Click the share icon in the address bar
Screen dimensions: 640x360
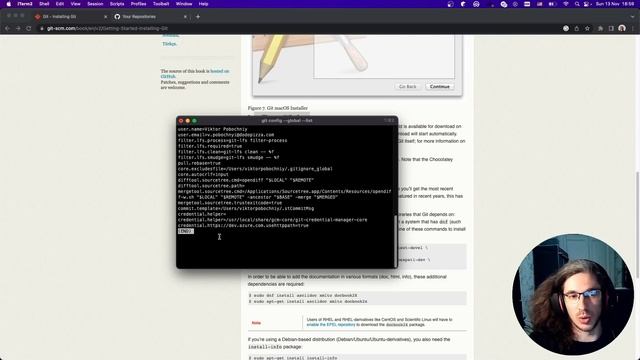pos(577,29)
